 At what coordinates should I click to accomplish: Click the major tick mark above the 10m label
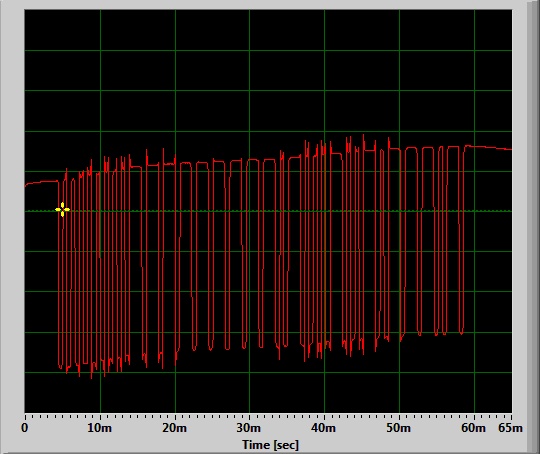101,416
